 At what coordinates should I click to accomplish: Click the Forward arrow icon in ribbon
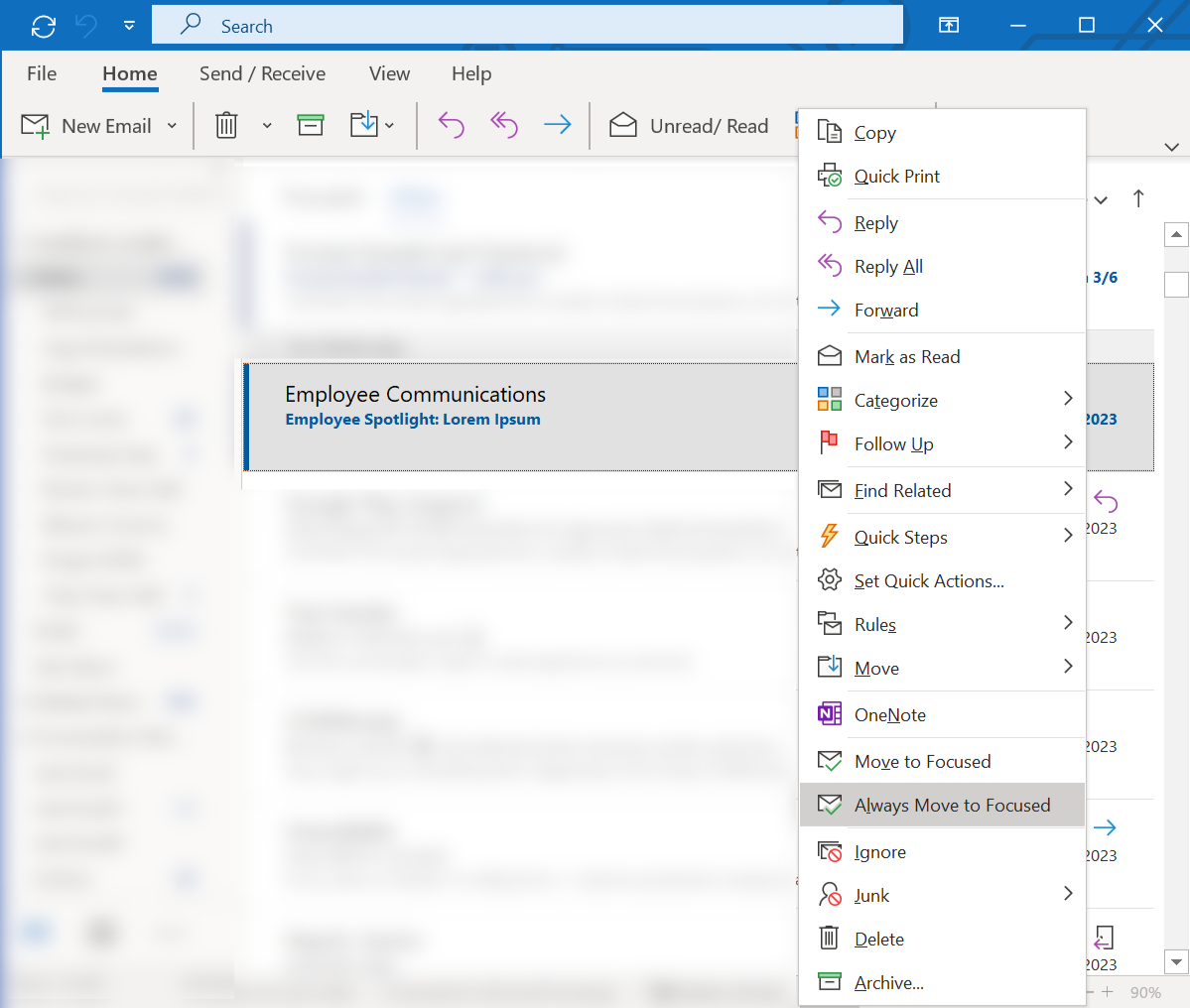(x=558, y=126)
